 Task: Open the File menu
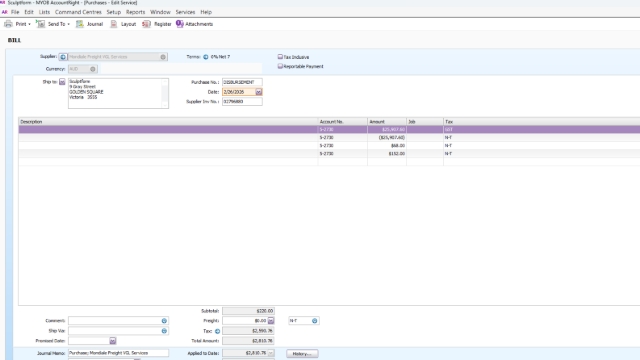pos(15,12)
